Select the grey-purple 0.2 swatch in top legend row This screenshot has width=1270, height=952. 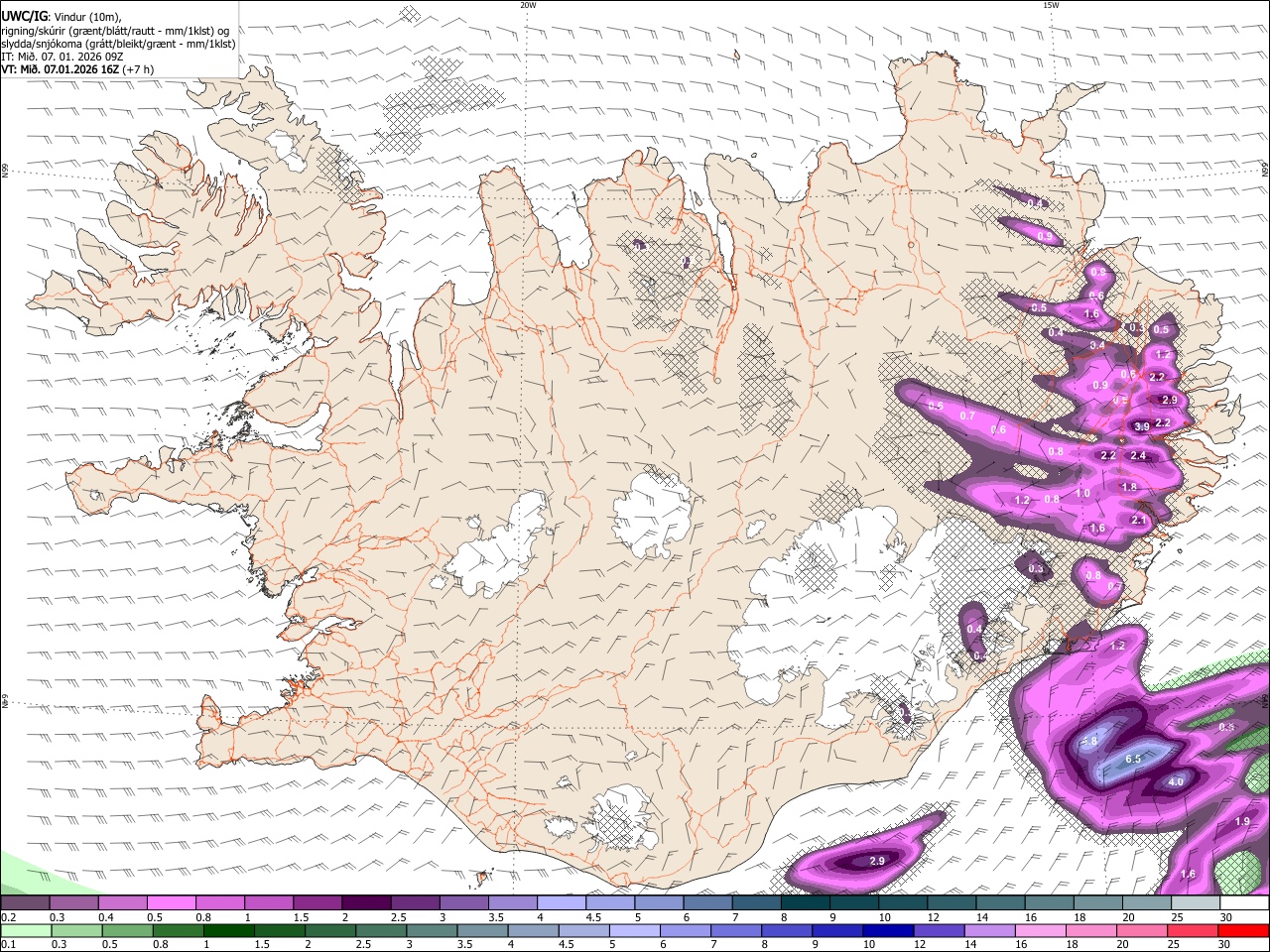point(25,903)
